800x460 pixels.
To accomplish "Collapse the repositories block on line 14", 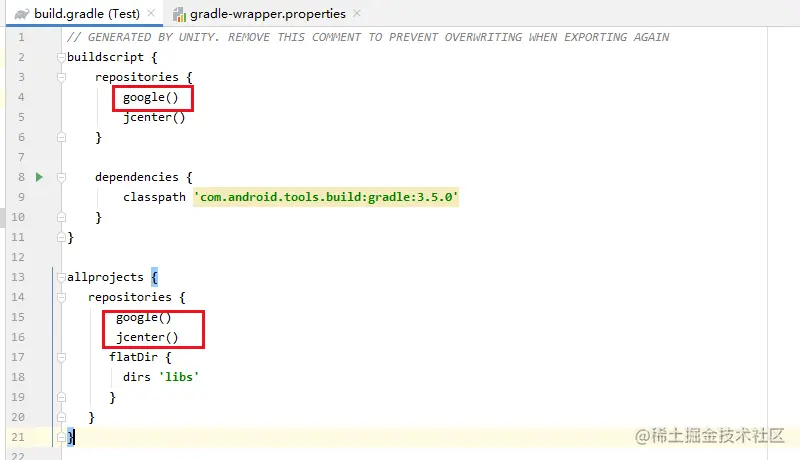I will click(x=61, y=297).
